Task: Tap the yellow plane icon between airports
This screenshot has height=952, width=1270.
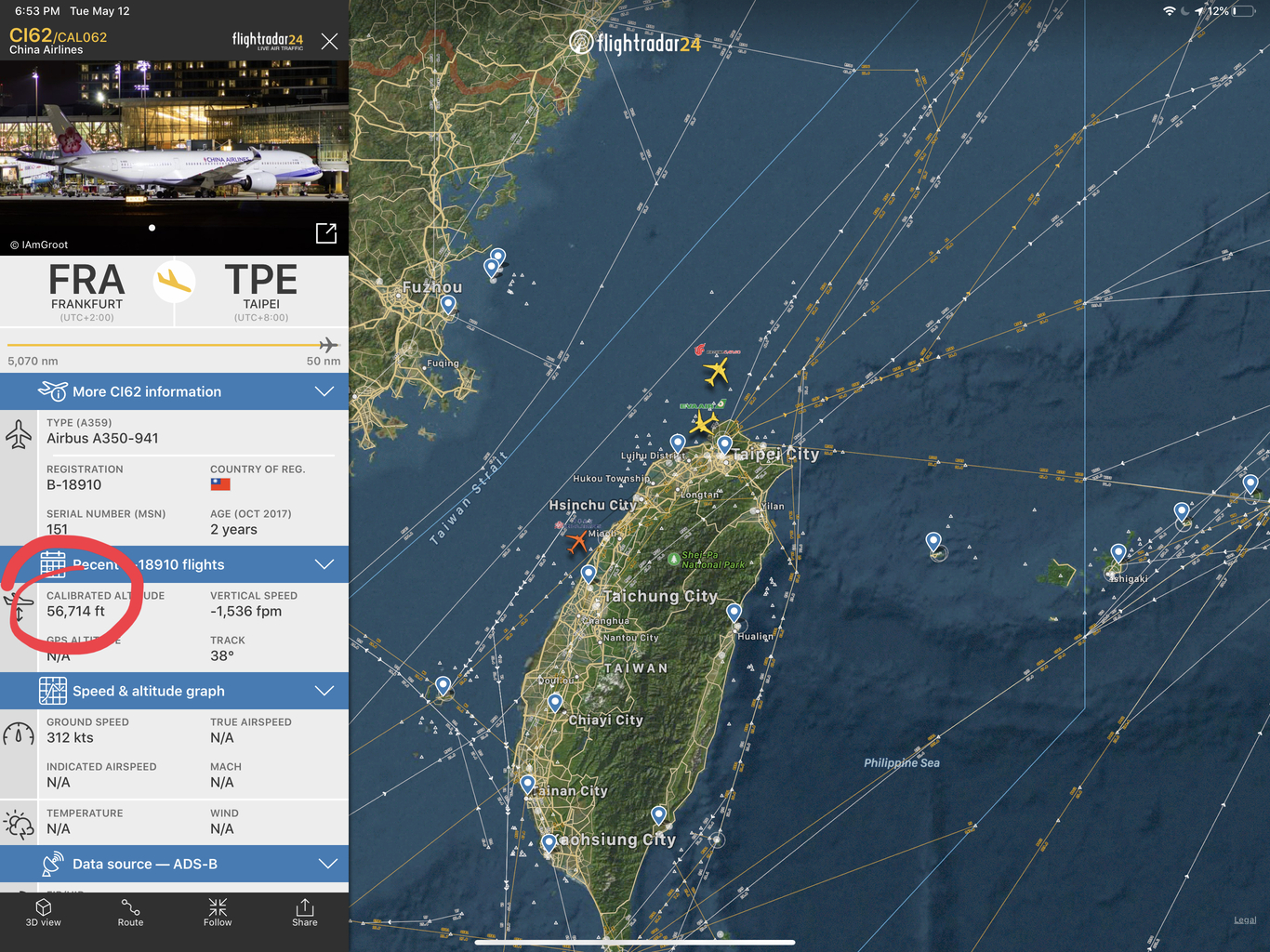Action: click(x=174, y=280)
